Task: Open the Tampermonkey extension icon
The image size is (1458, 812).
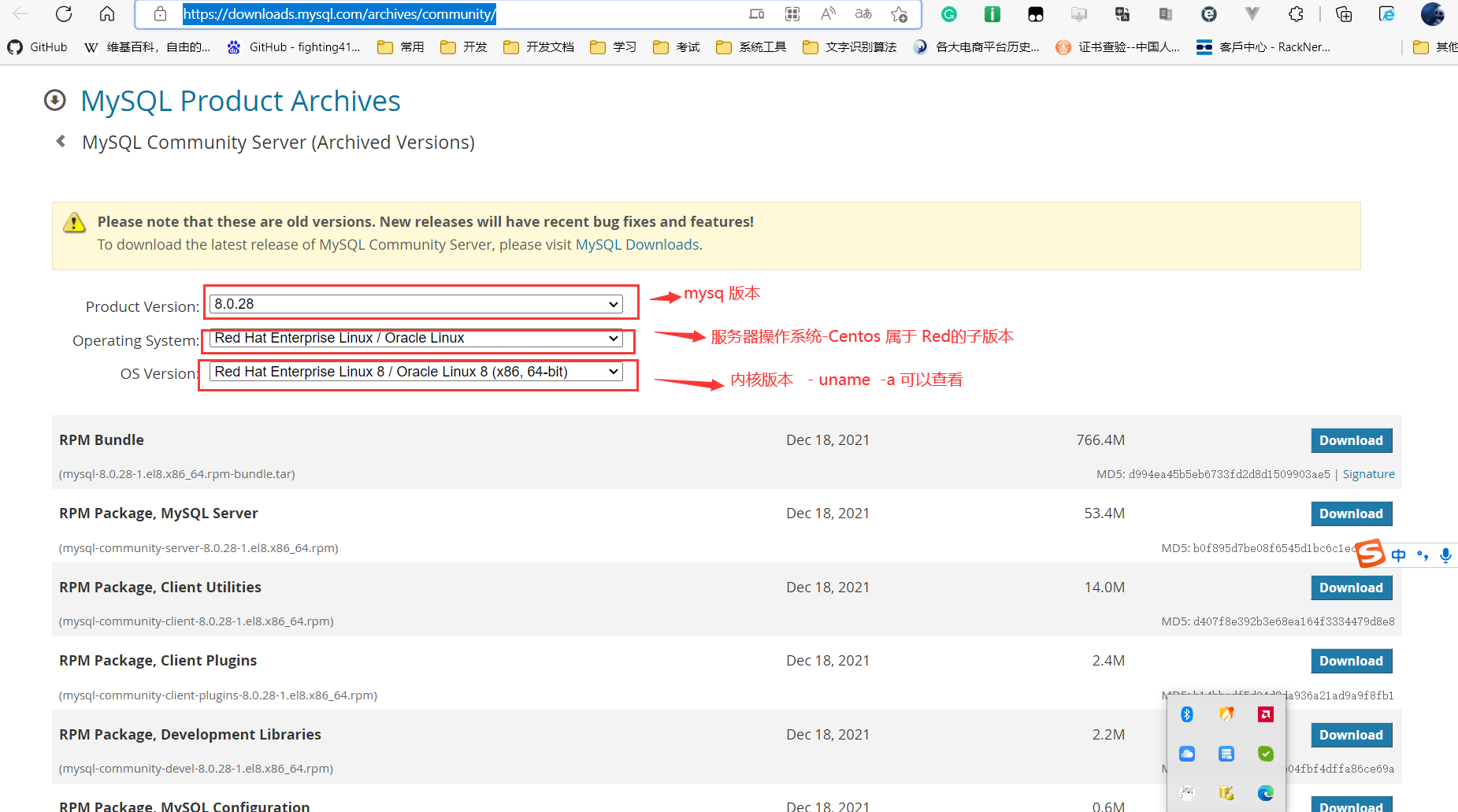Action: pos(1036,13)
